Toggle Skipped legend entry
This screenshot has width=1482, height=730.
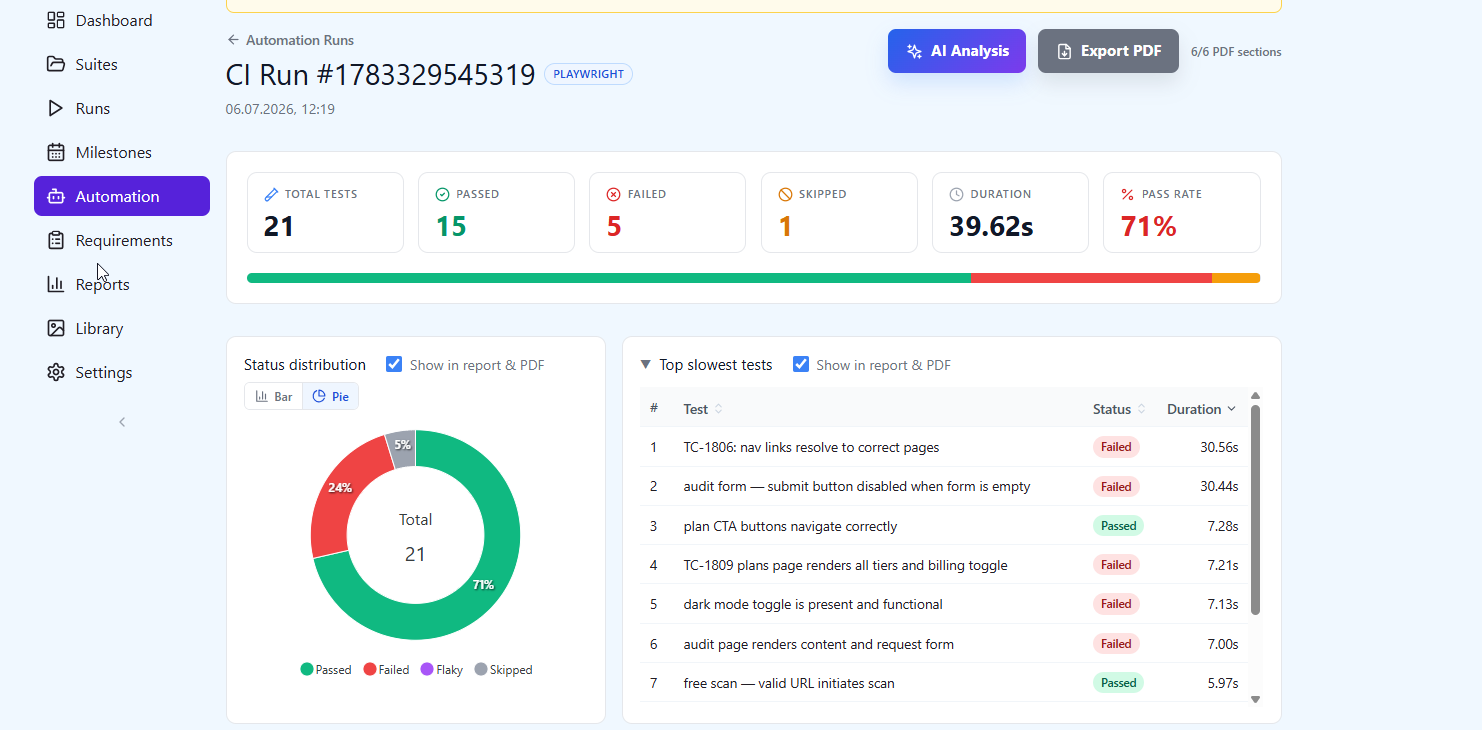click(503, 670)
